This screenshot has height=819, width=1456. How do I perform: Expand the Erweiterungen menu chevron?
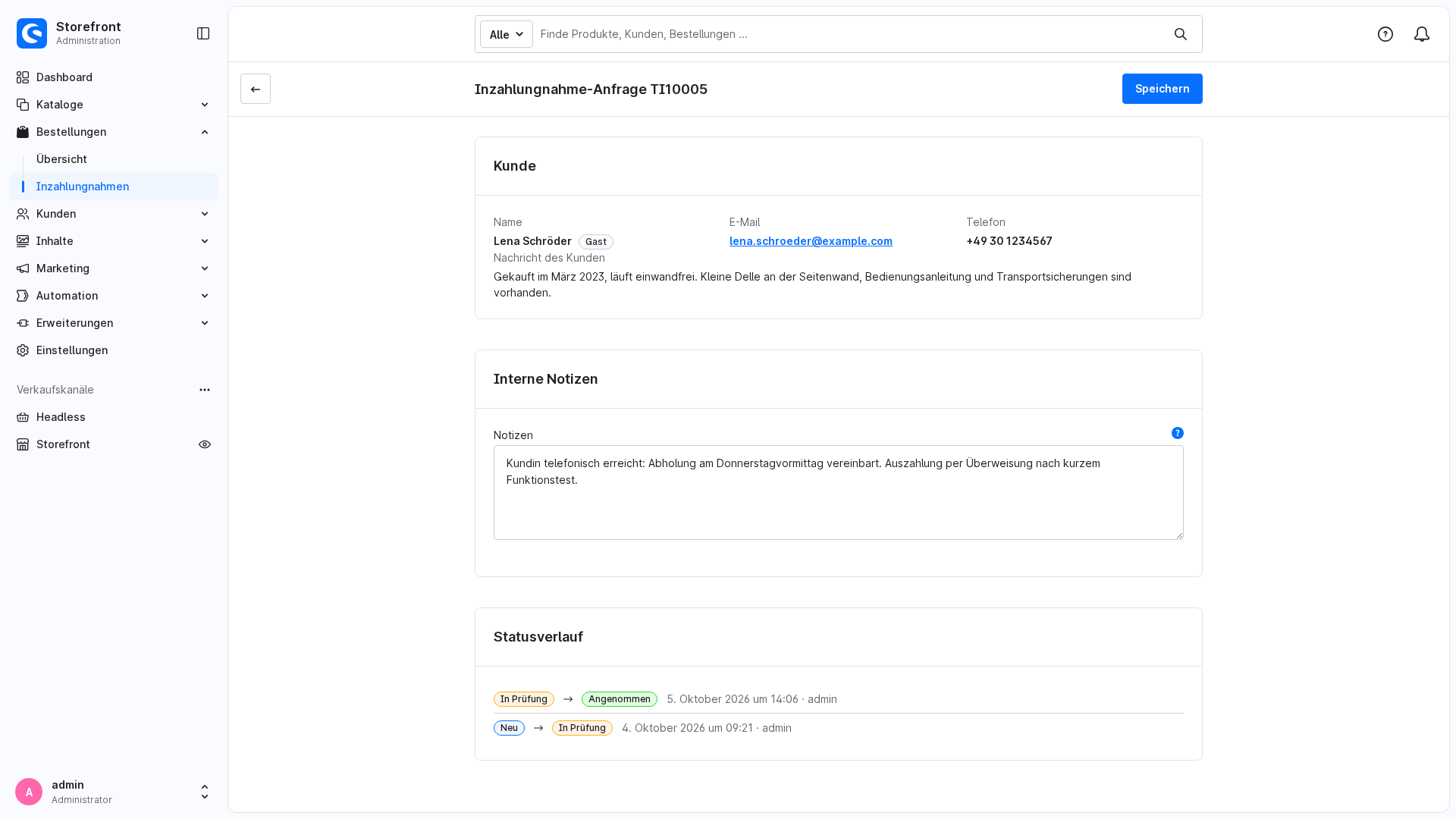[205, 323]
